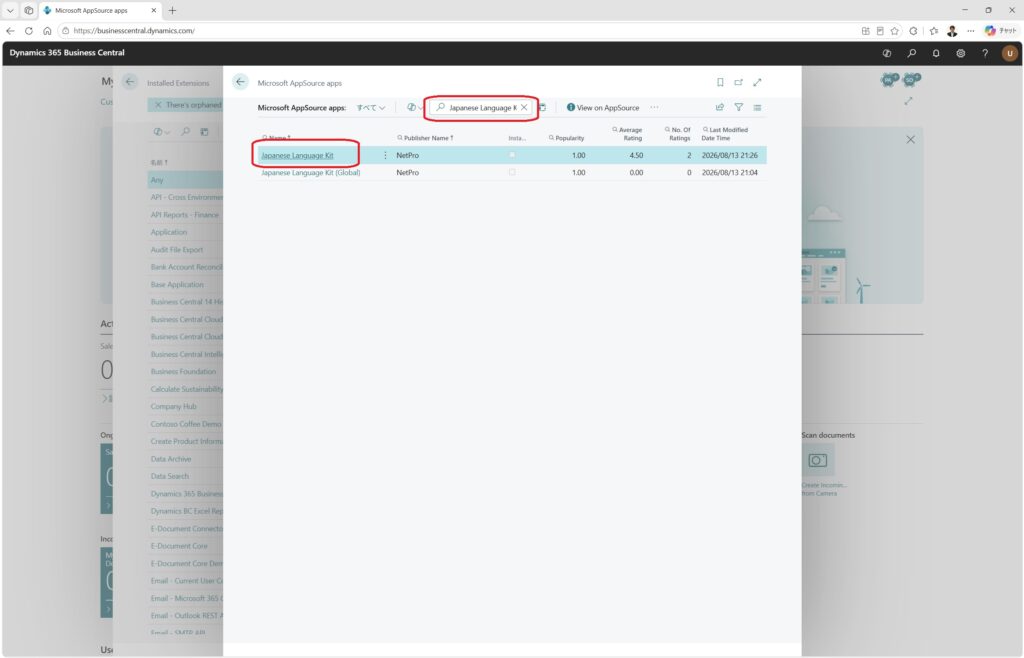Open browser favorites list
This screenshot has width=1024, height=658.
click(934, 31)
